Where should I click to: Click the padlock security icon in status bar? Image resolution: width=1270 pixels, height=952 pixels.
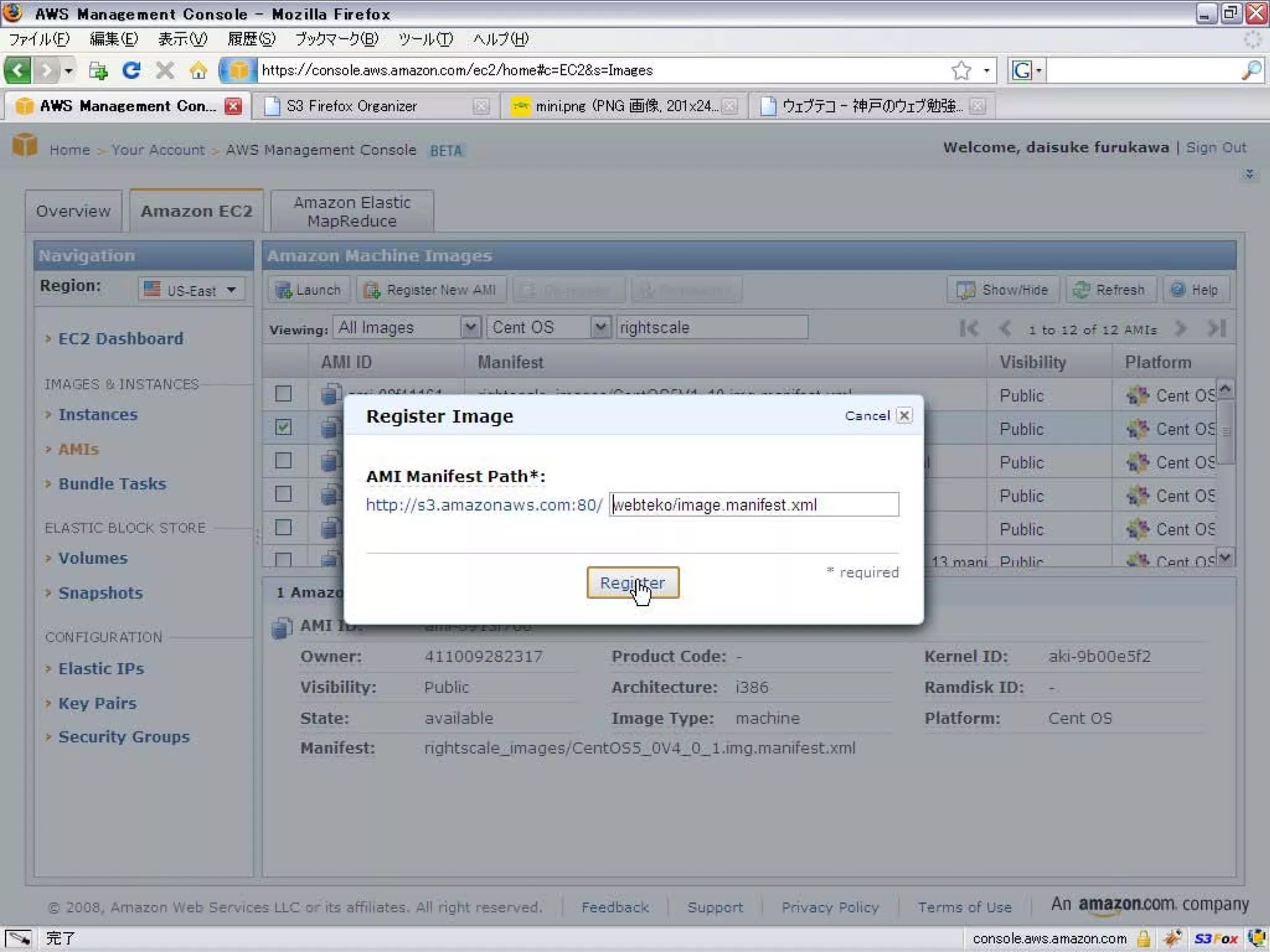pos(1144,938)
